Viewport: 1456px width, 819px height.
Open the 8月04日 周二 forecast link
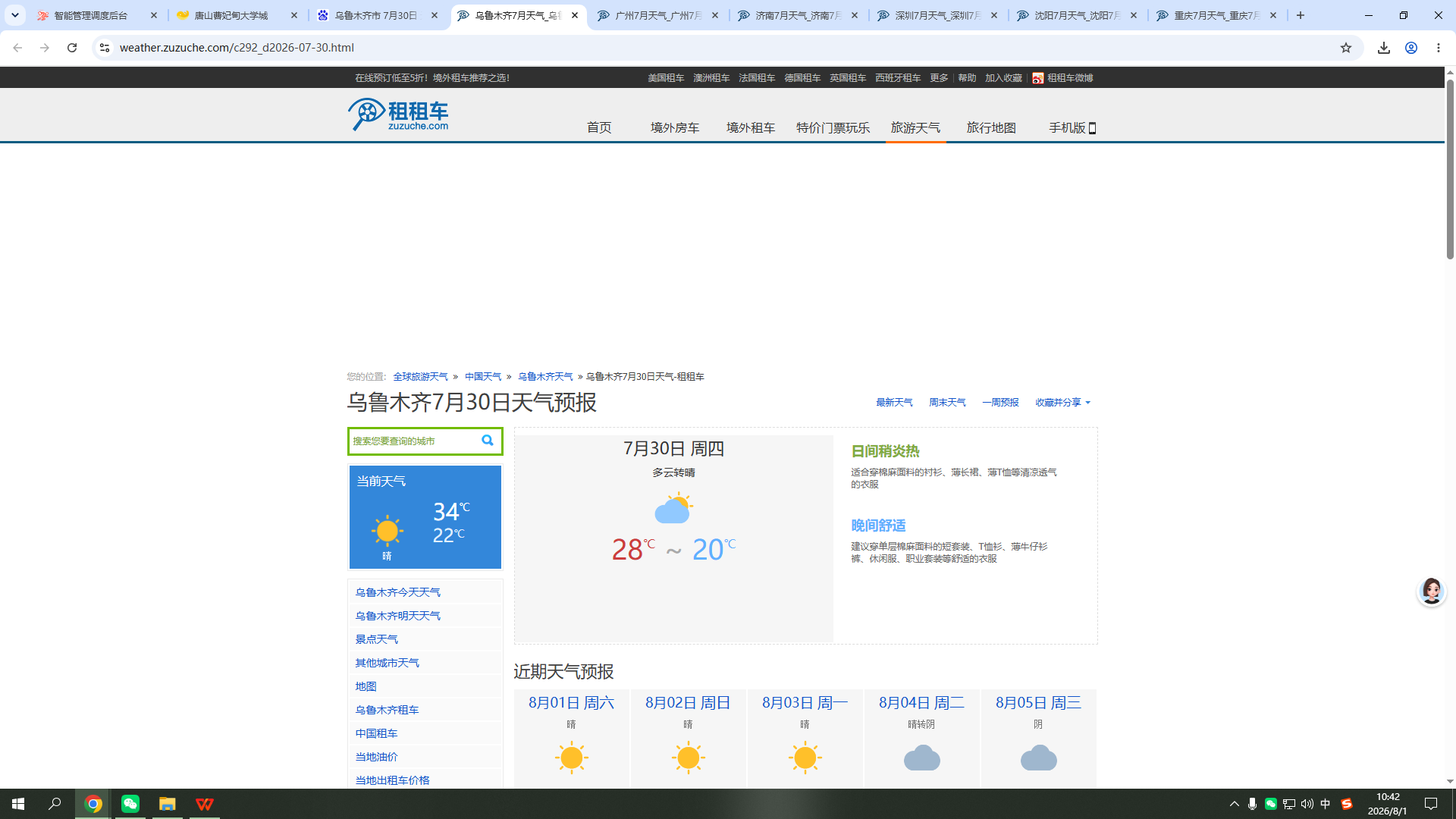tap(921, 703)
